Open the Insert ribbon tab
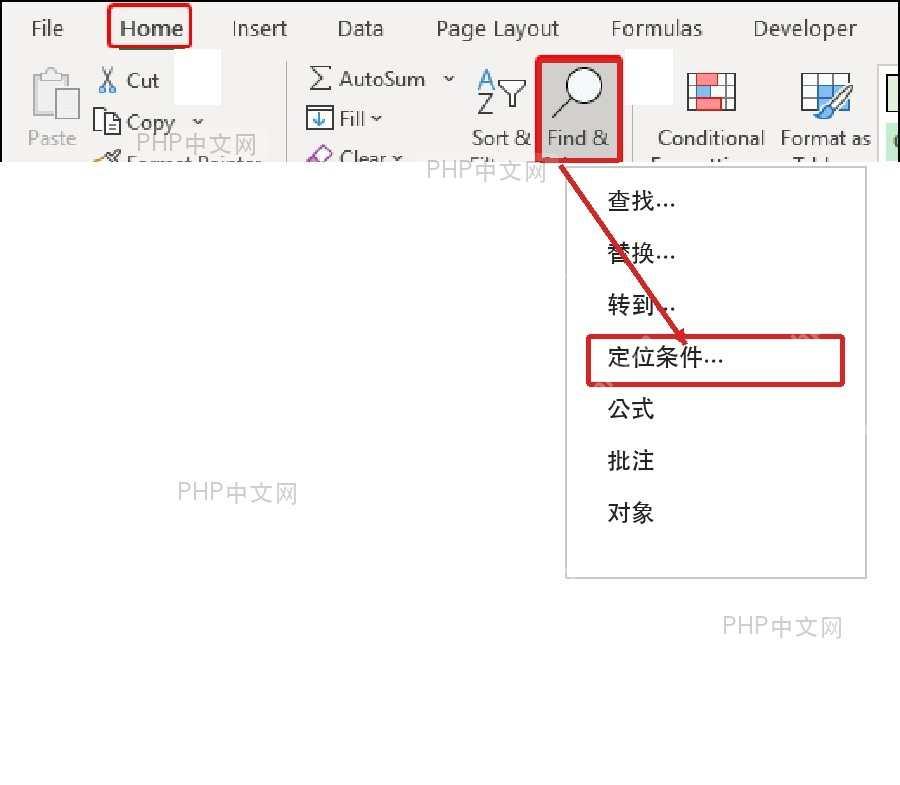The height and width of the screenshot is (785, 900). (x=259, y=28)
